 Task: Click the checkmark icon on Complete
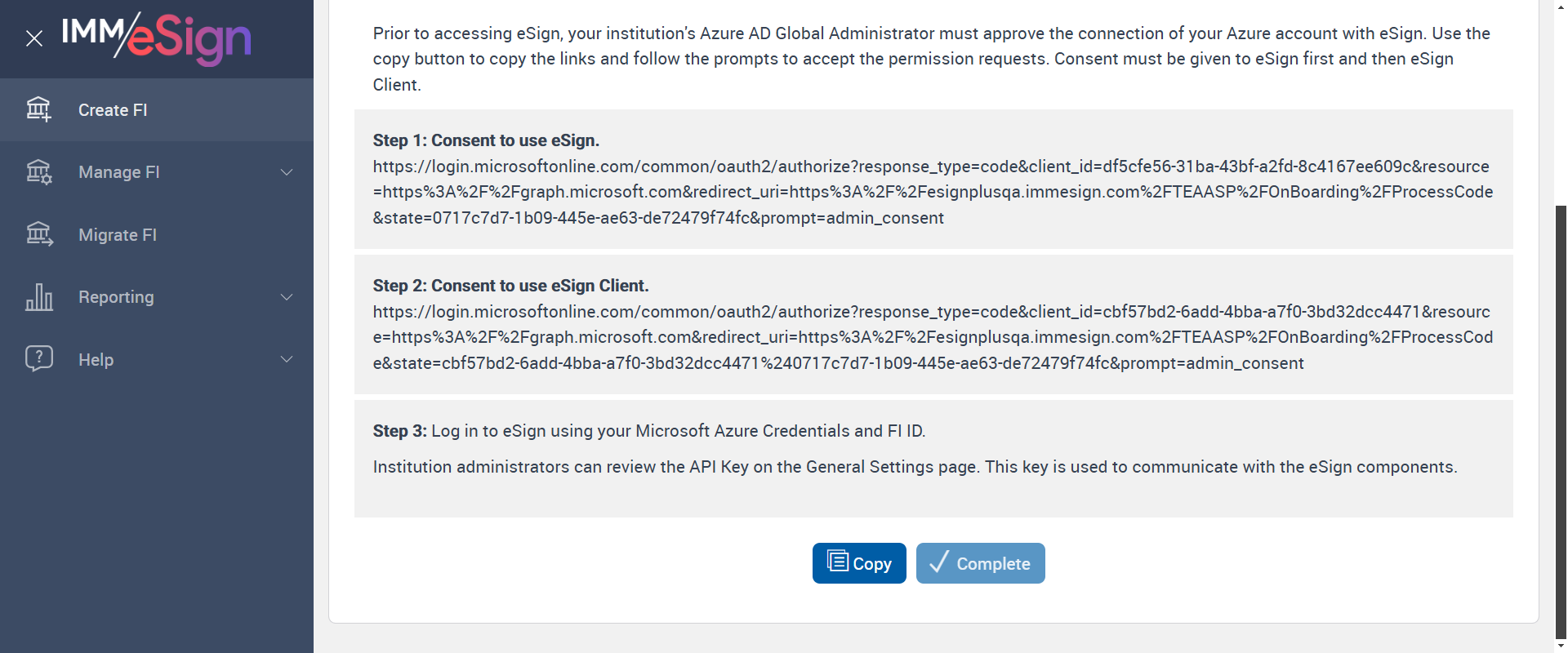click(939, 562)
